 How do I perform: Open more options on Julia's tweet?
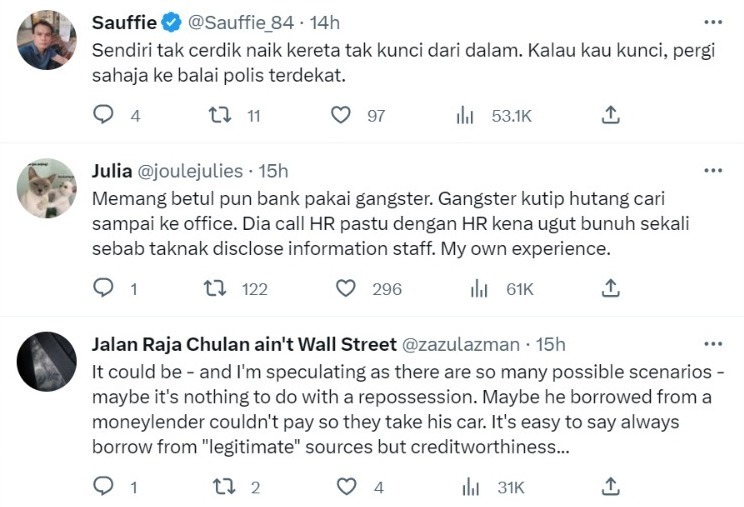[712, 170]
